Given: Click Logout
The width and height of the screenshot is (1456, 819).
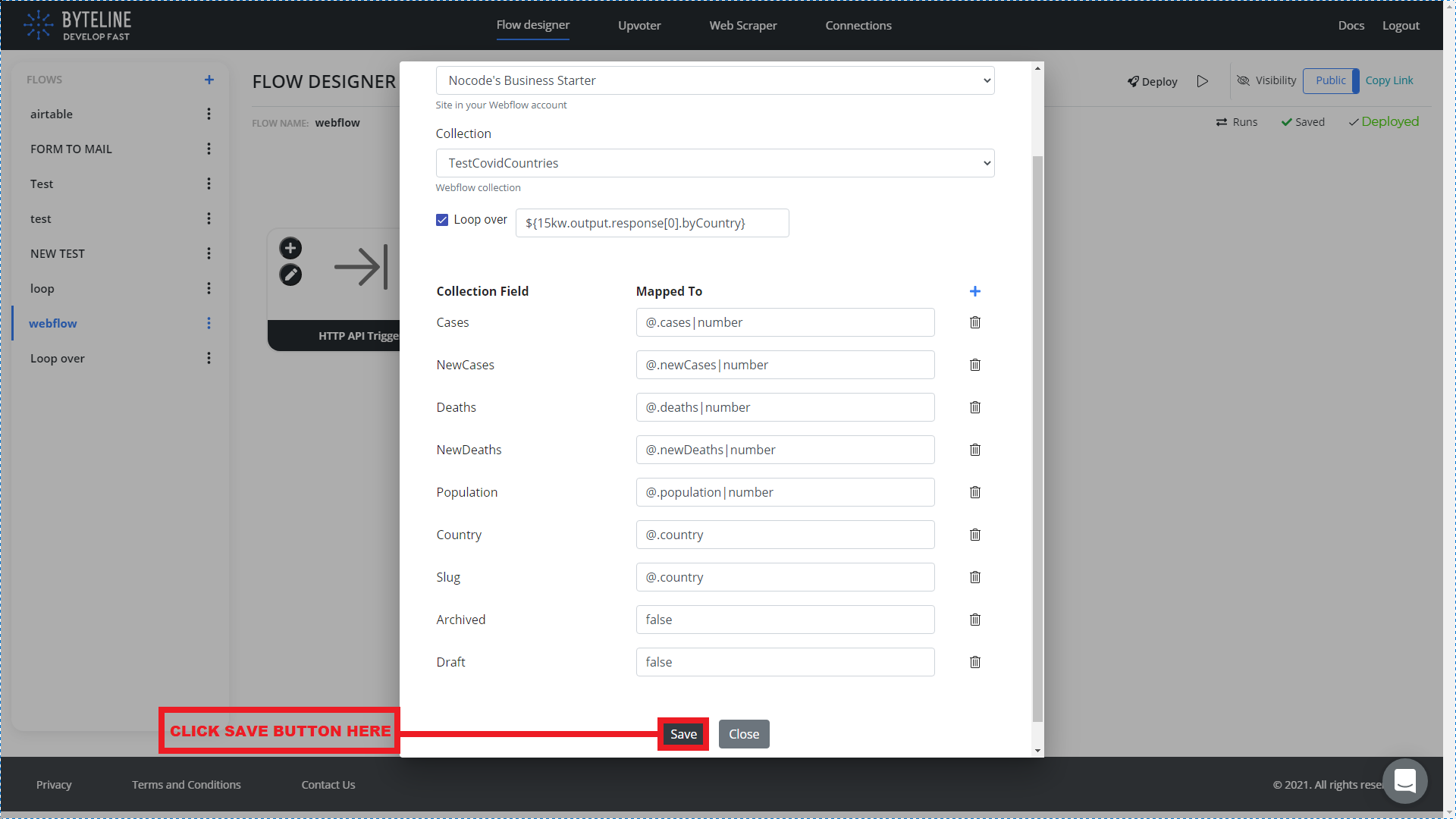Looking at the screenshot, I should coord(1401,25).
